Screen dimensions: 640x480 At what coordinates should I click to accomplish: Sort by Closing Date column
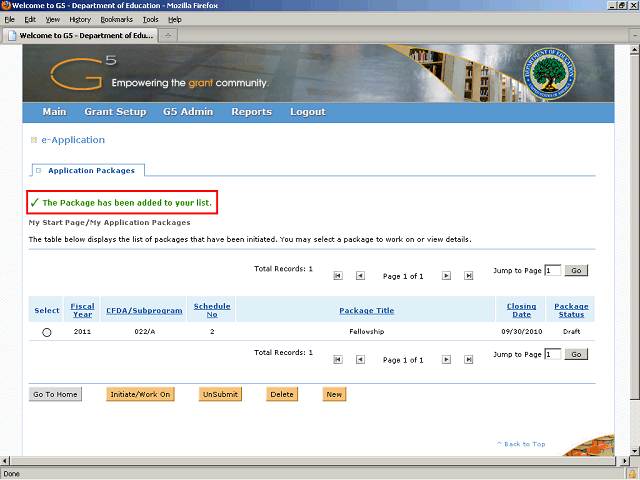point(522,310)
